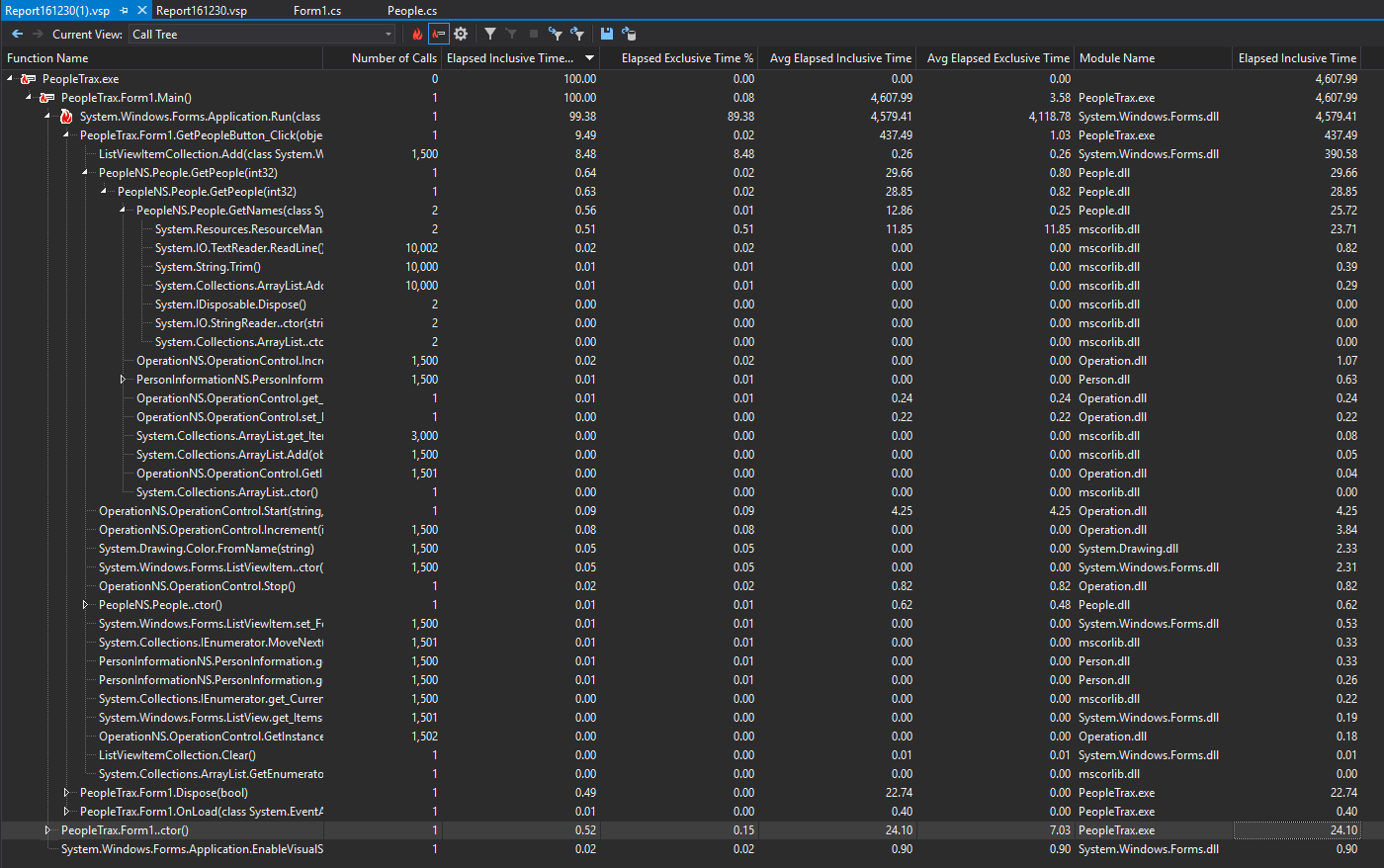Expand the PeopleTrax.Form1..ctor() node

click(x=47, y=830)
